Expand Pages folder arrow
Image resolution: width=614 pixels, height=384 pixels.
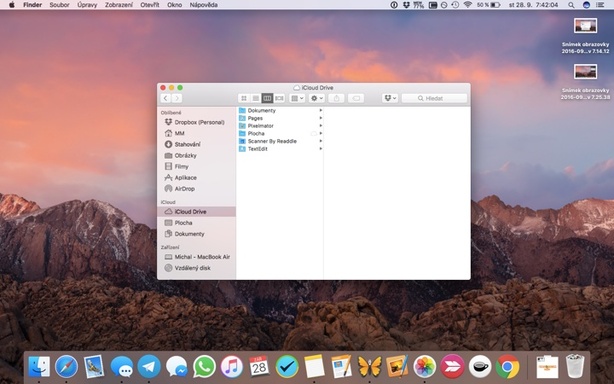tap(321, 118)
